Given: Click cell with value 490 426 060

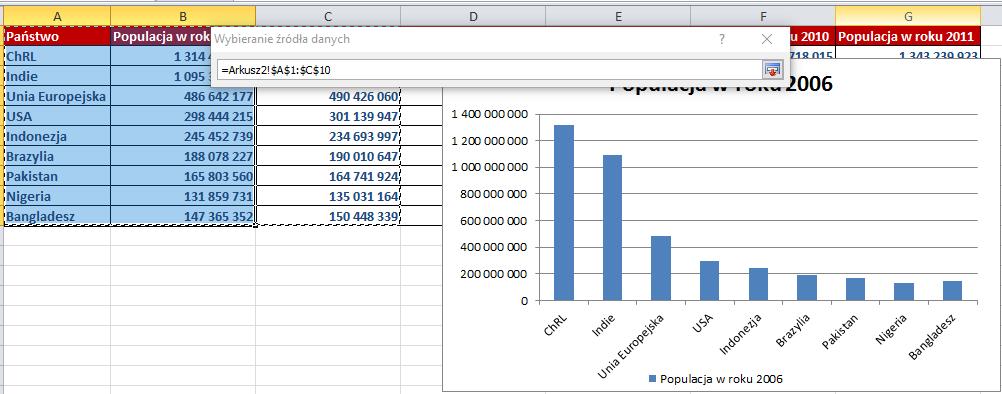Looking at the screenshot, I should coord(328,96).
